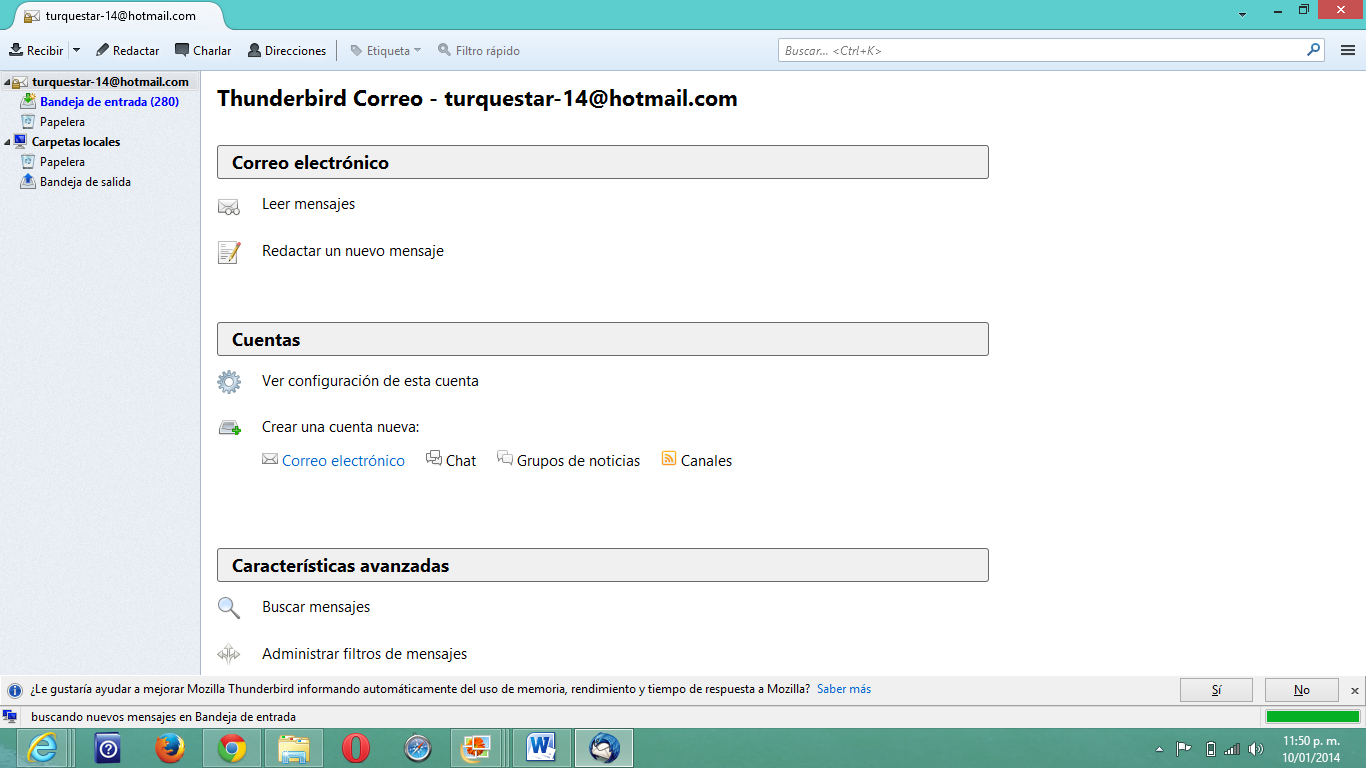The height and width of the screenshot is (768, 1366).
Task: Click the Saber más link in notification bar
Action: pos(844,689)
